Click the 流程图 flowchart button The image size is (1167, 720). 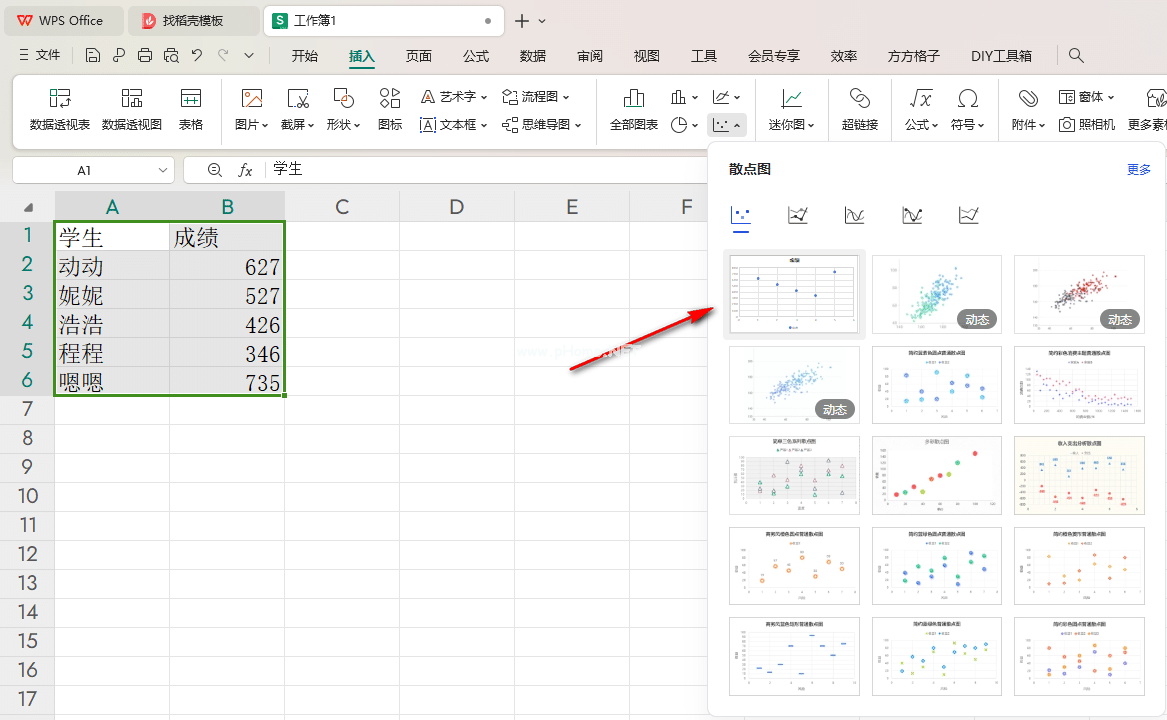[x=536, y=97]
